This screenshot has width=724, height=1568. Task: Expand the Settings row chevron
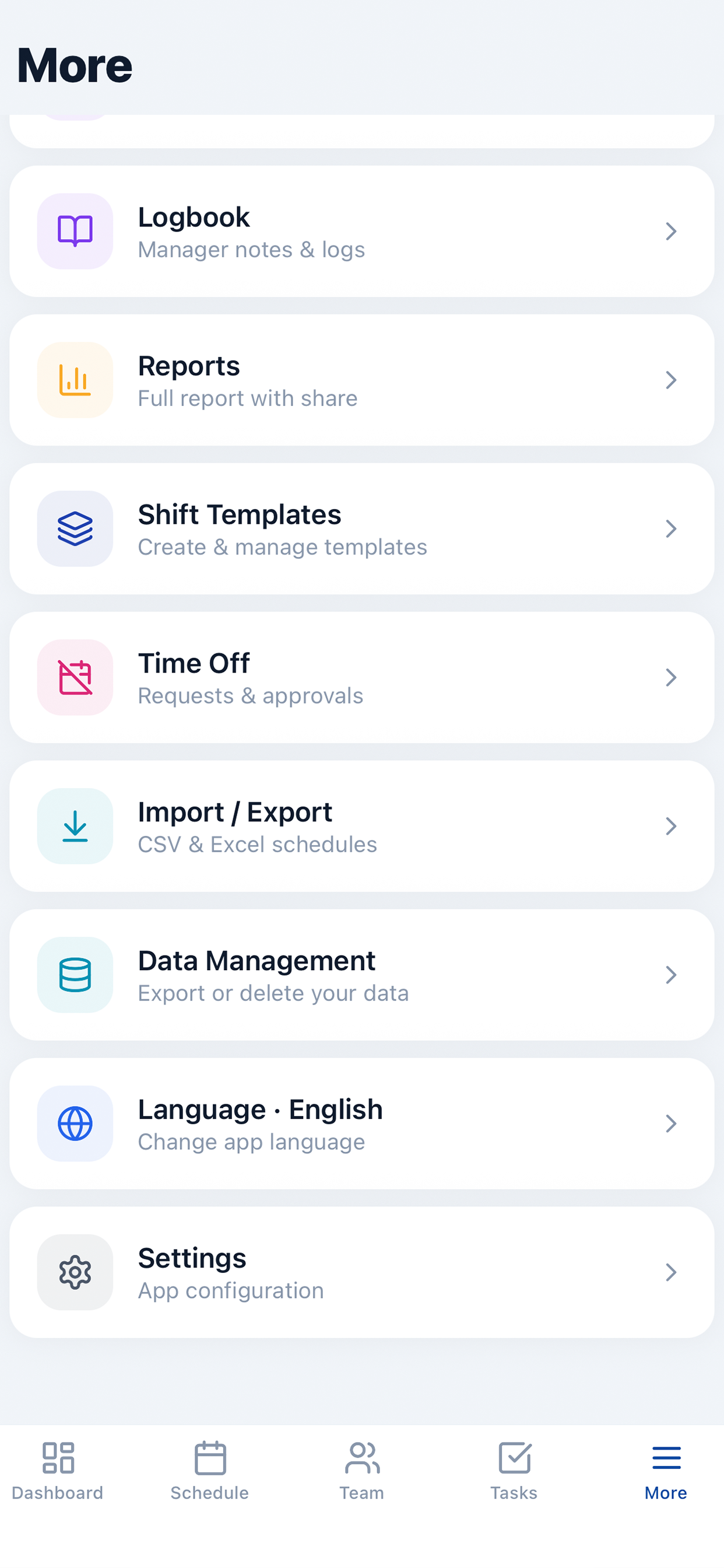pyautogui.click(x=670, y=1272)
